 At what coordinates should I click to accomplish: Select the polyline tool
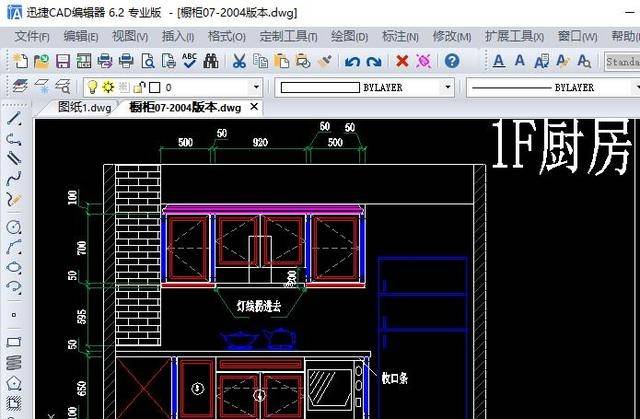tap(14, 139)
